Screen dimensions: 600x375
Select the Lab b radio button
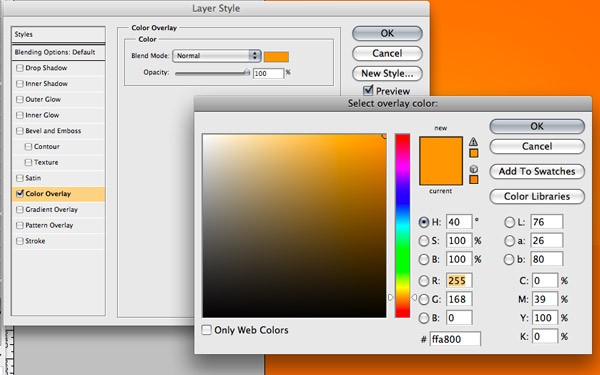[509, 259]
